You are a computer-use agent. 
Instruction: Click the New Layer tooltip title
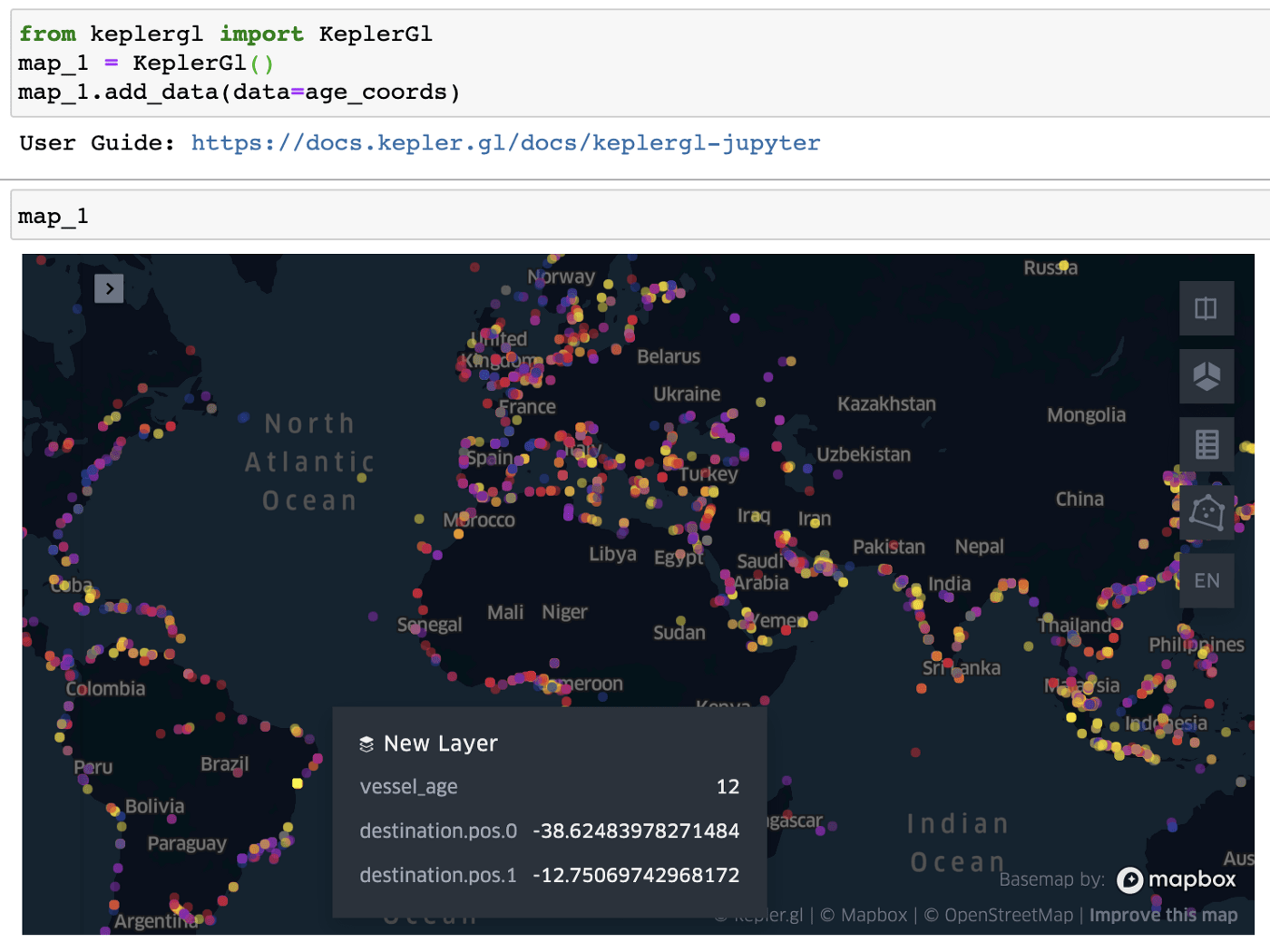[441, 743]
